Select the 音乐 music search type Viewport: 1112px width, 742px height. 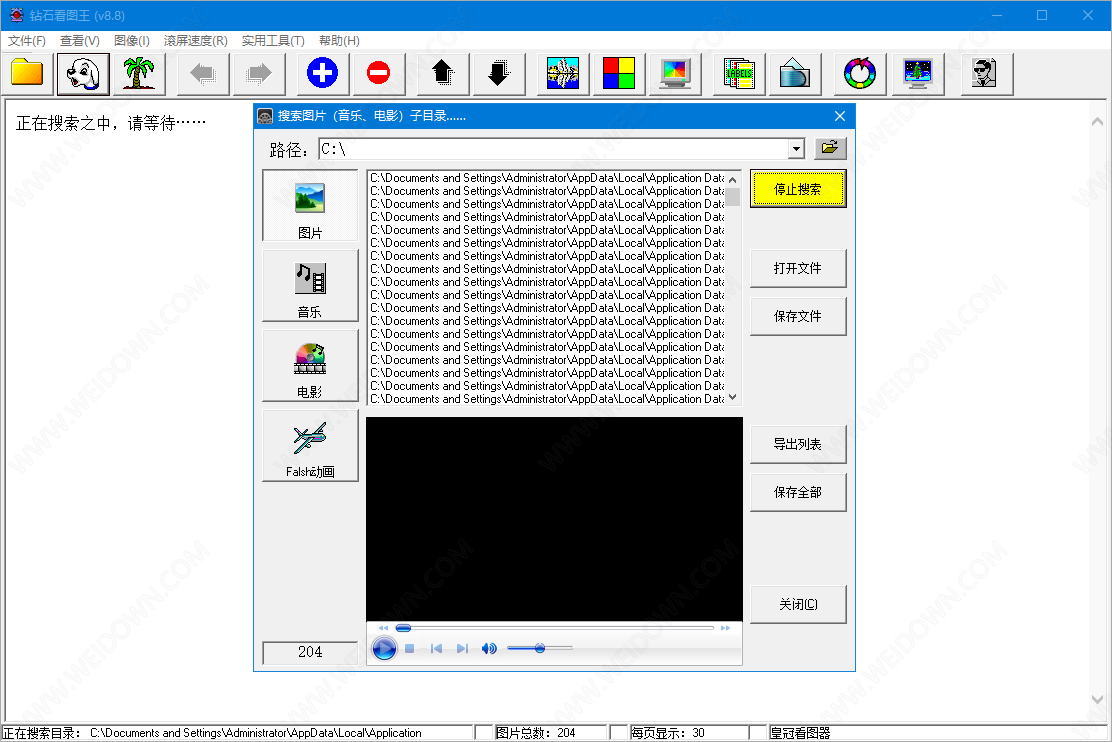point(310,286)
